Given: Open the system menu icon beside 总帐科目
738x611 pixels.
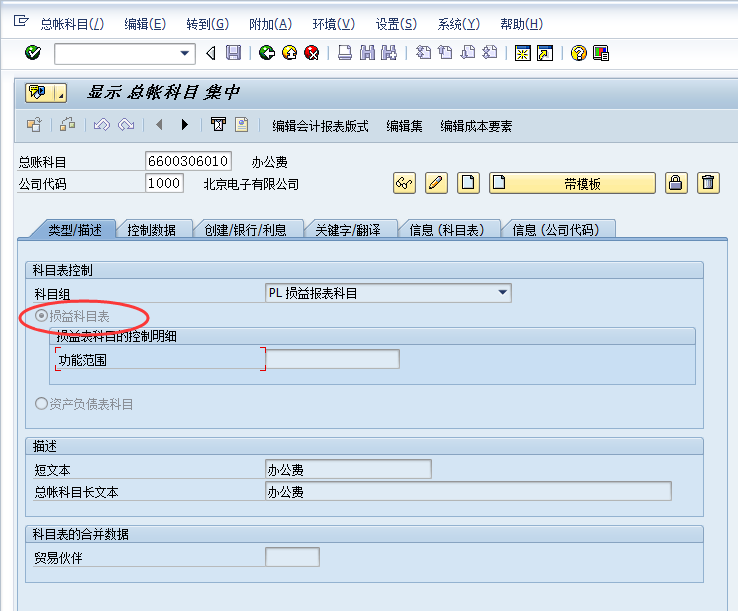Looking at the screenshot, I should [21, 21].
